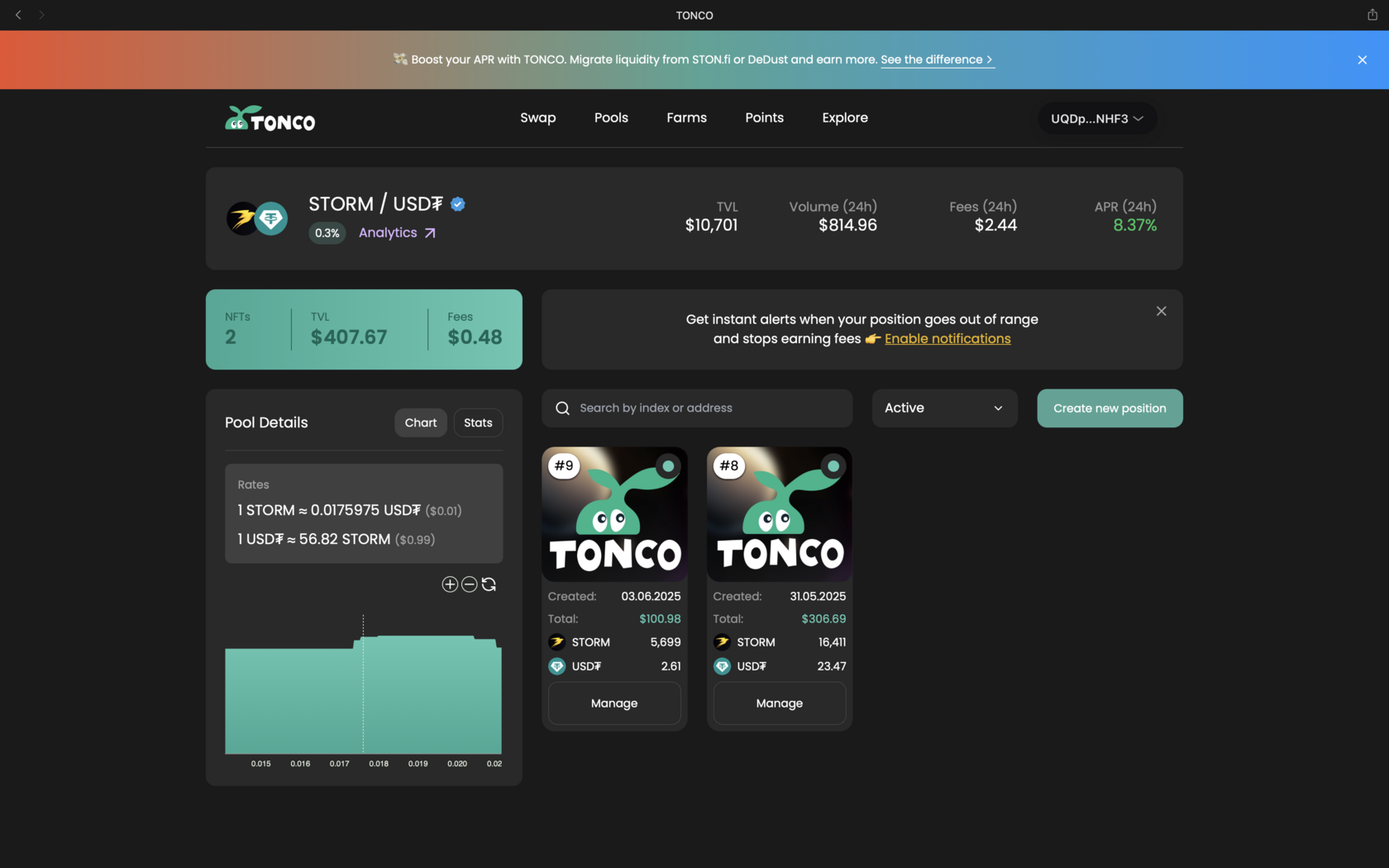The image size is (1389, 868).
Task: Click the $10,701 TVL value
Action: click(711, 225)
